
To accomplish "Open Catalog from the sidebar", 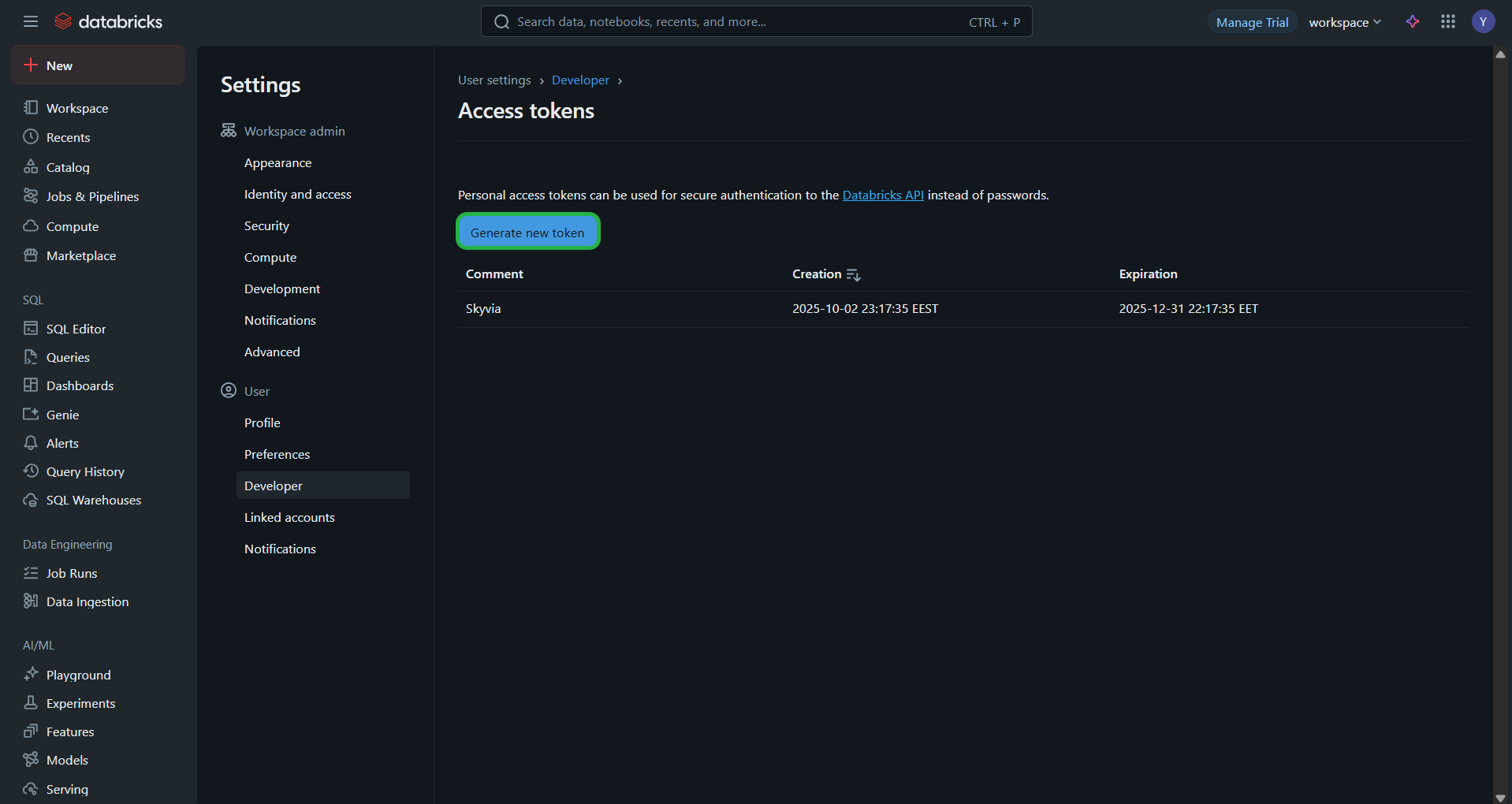I will pyautogui.click(x=67, y=167).
